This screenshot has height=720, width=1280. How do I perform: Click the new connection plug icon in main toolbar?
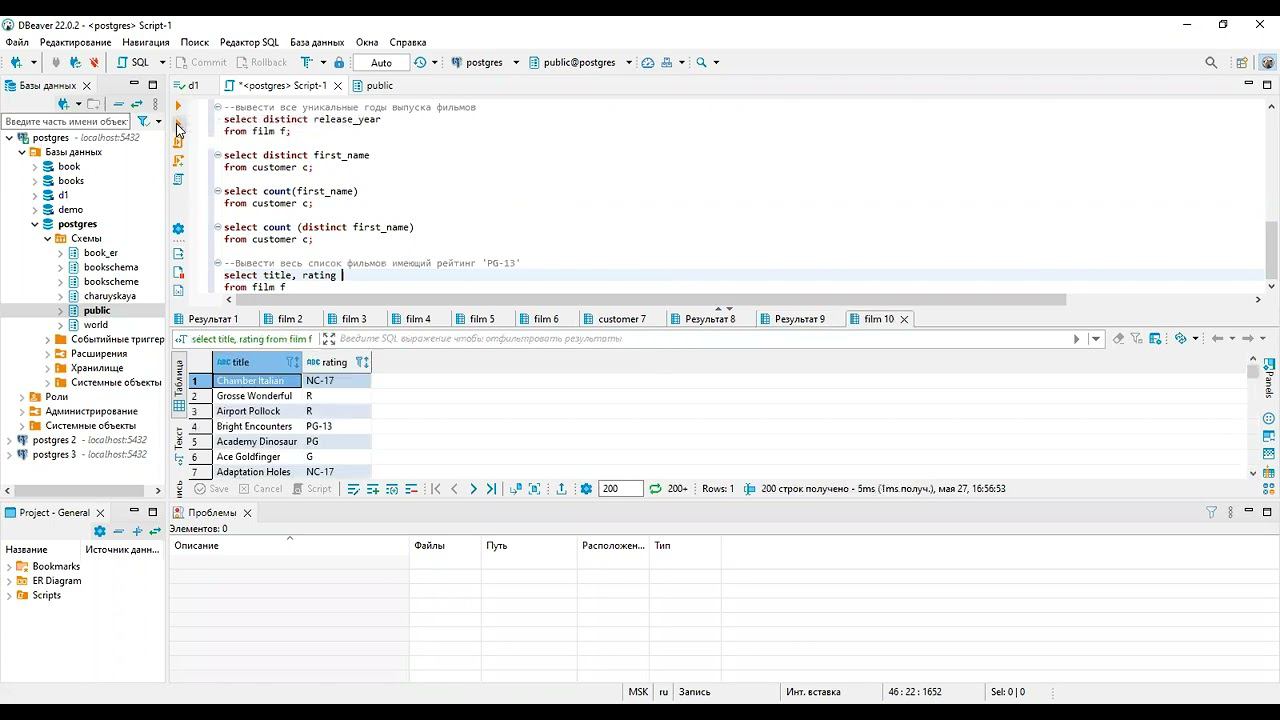click(15, 62)
